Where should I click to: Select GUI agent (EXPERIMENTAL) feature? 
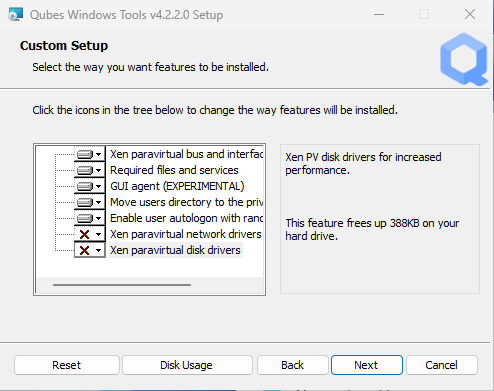(177, 186)
